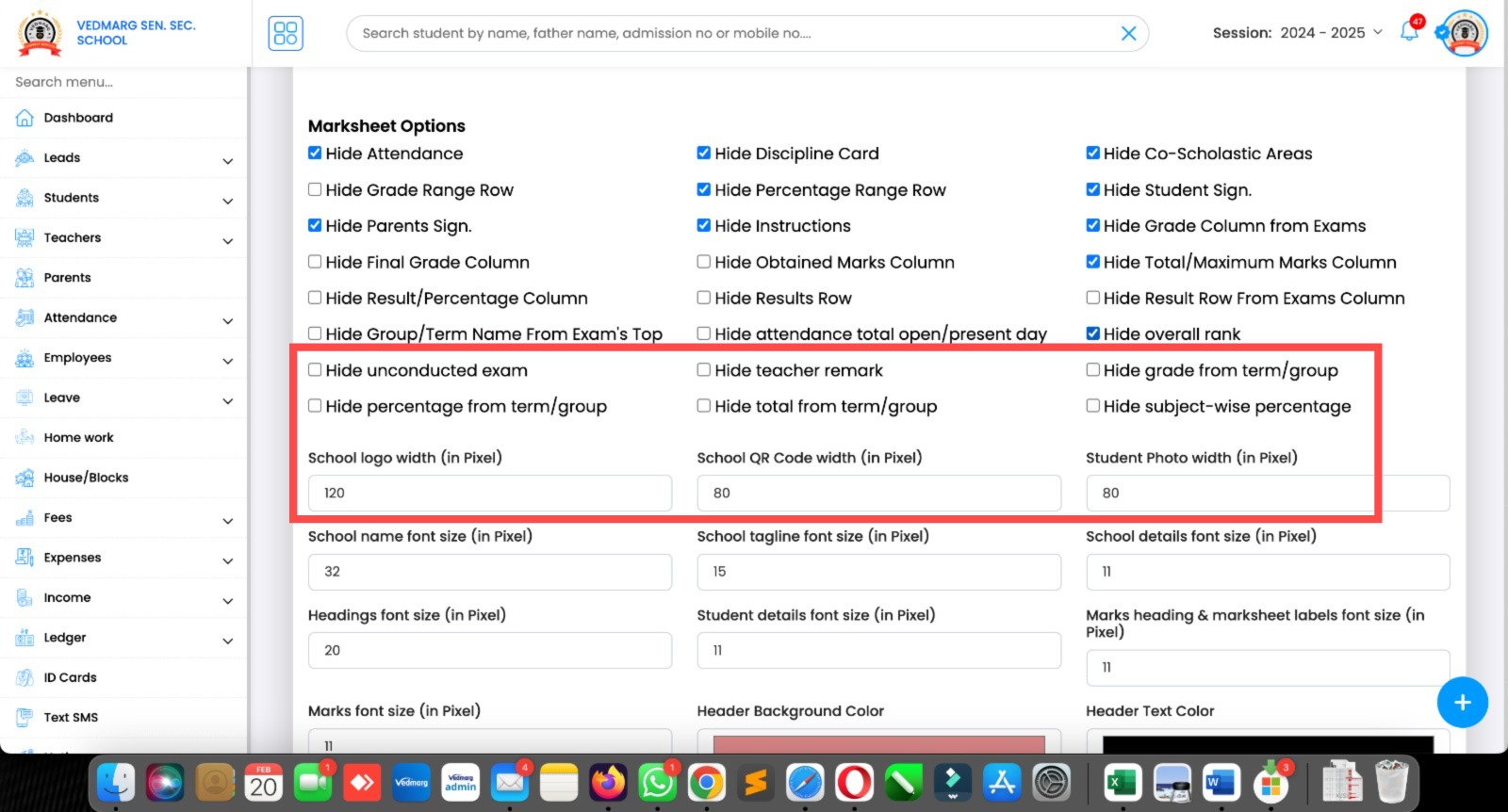Pick the Header Background Color swatch
1508x812 pixels.
pos(878,744)
